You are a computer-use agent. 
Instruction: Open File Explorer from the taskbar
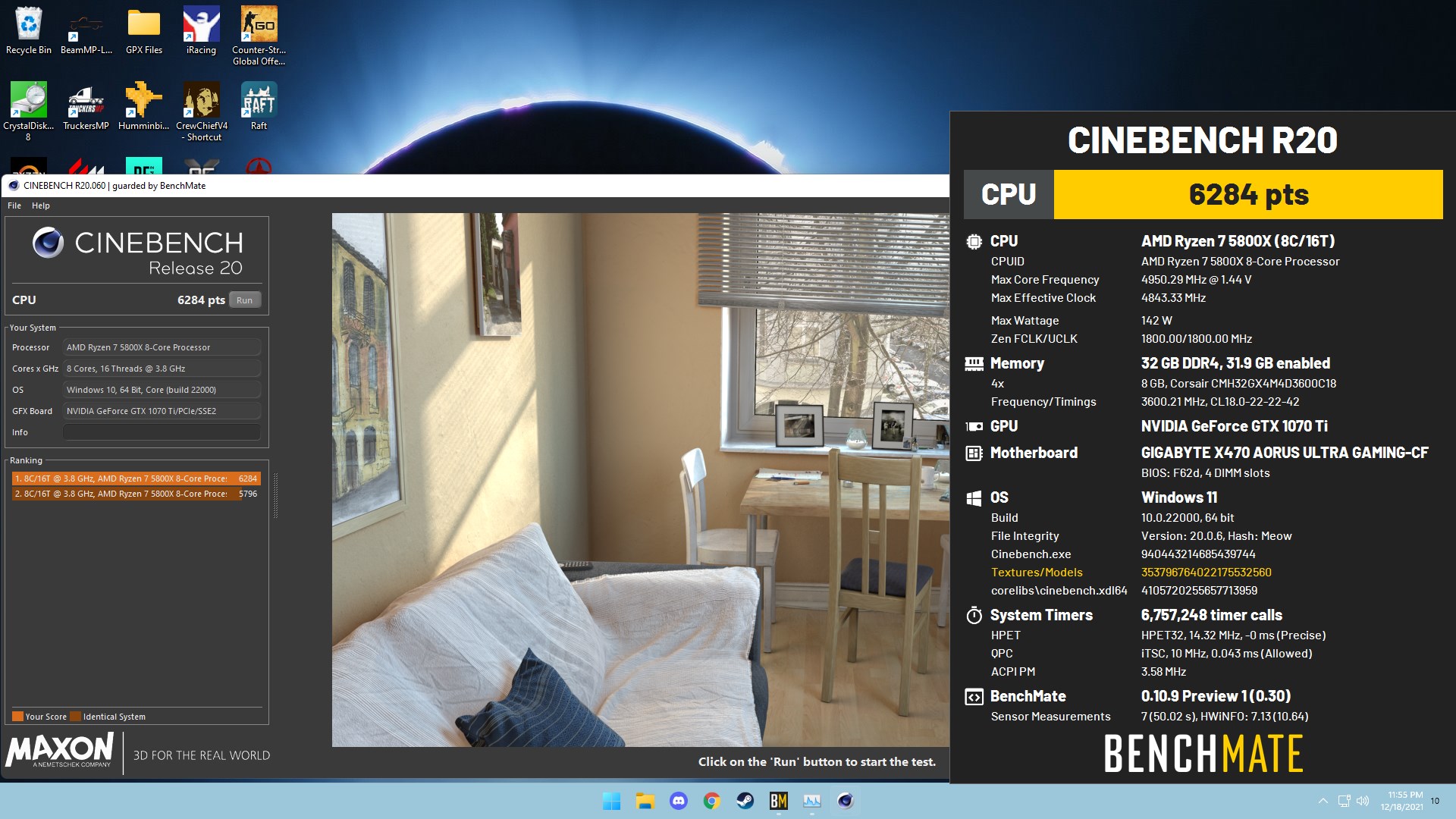point(645,801)
